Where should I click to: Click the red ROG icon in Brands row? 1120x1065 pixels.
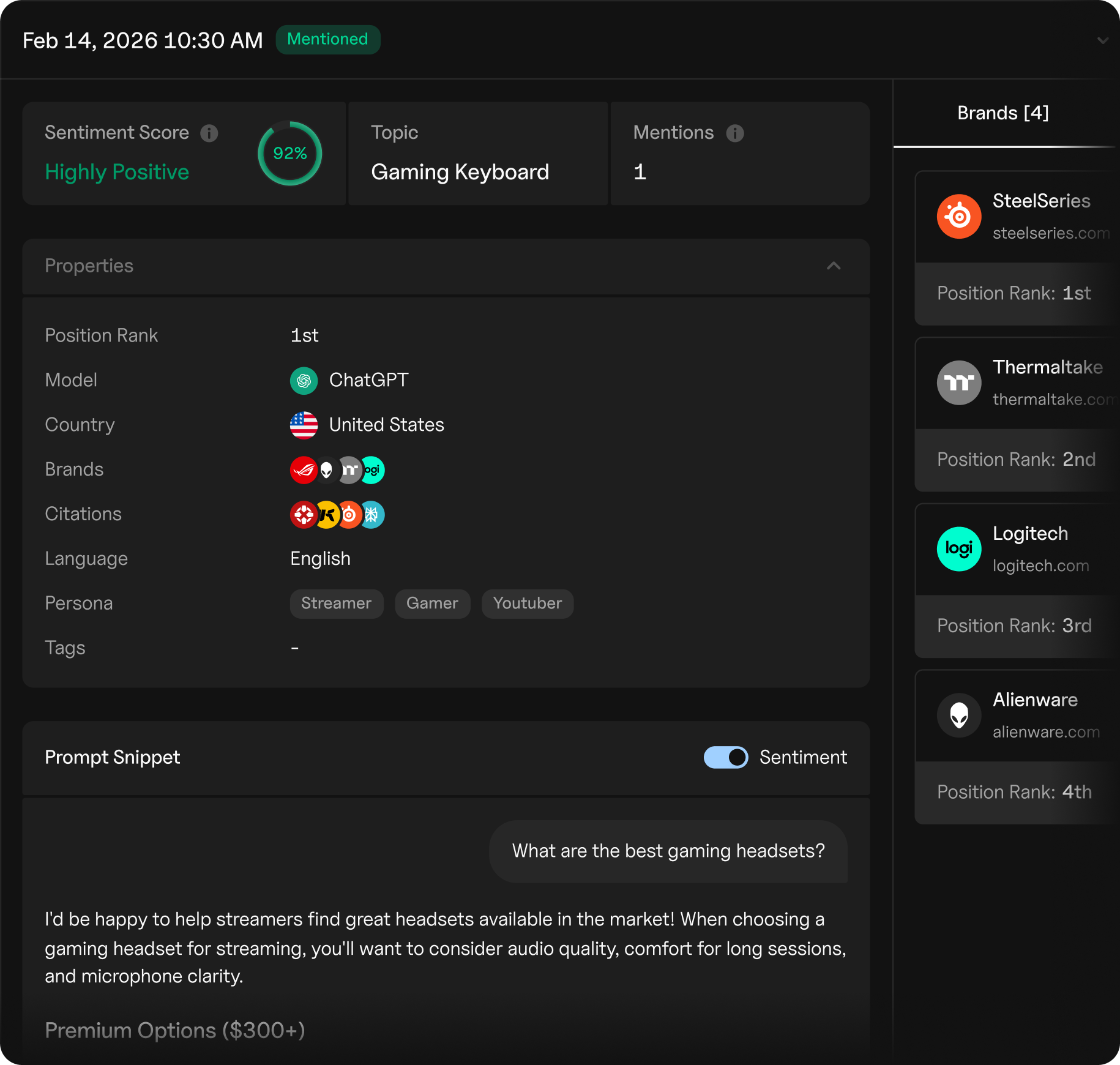point(302,470)
